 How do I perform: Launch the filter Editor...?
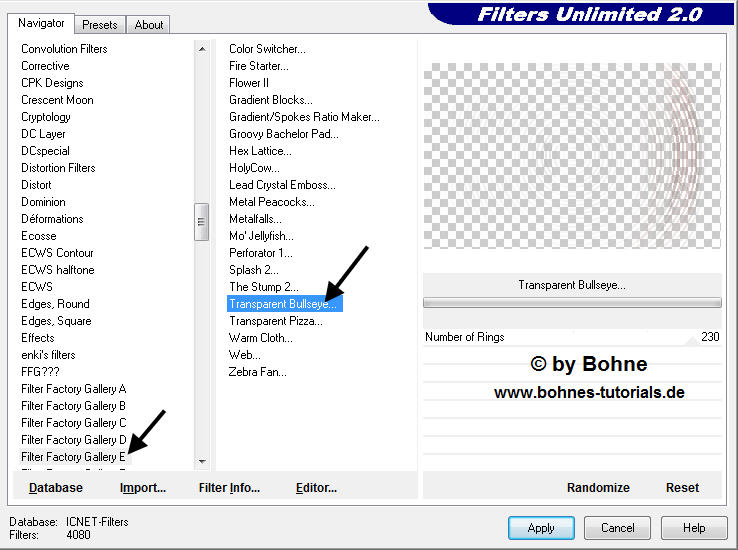tap(316, 488)
